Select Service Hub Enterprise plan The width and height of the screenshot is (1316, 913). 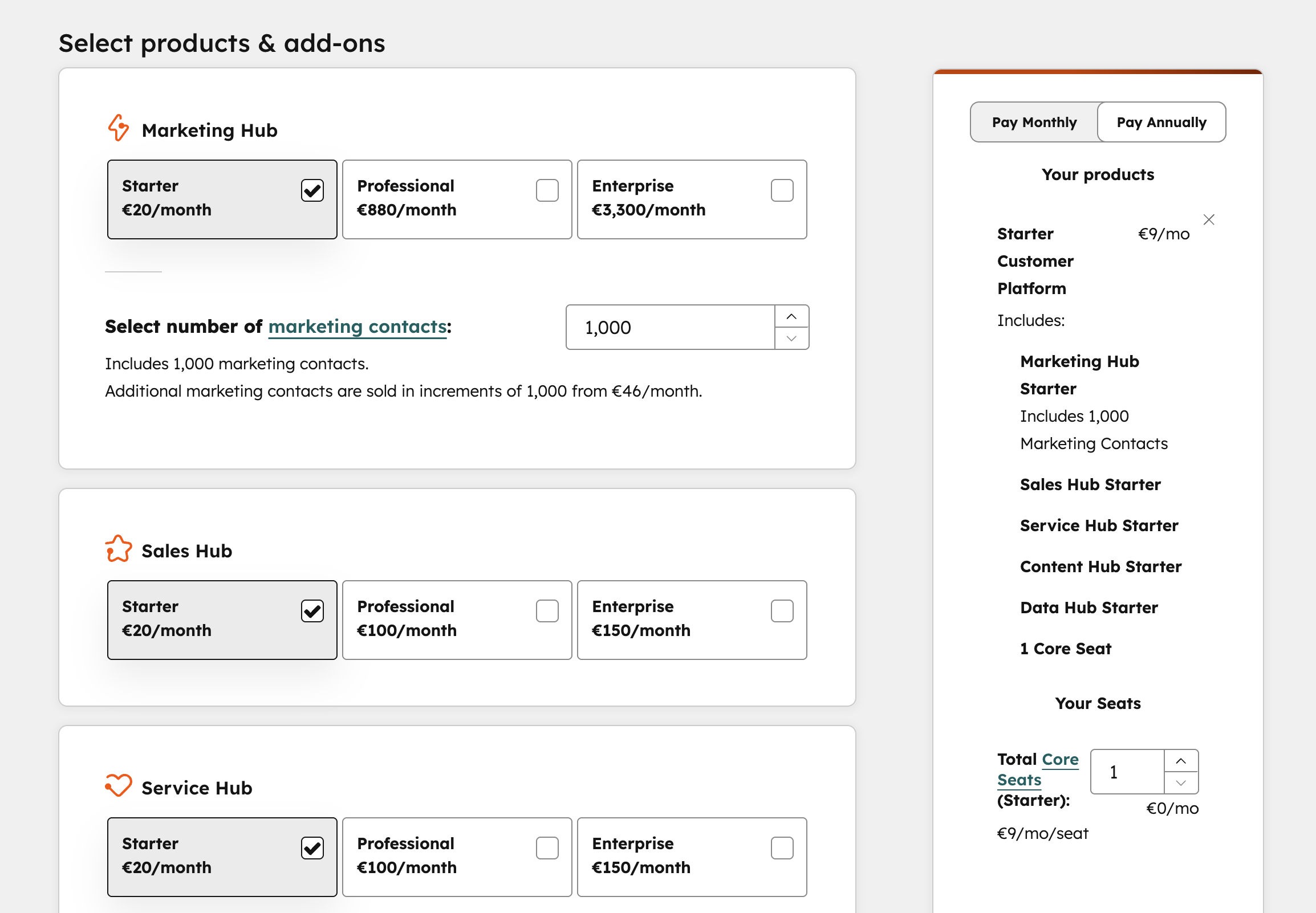[782, 848]
